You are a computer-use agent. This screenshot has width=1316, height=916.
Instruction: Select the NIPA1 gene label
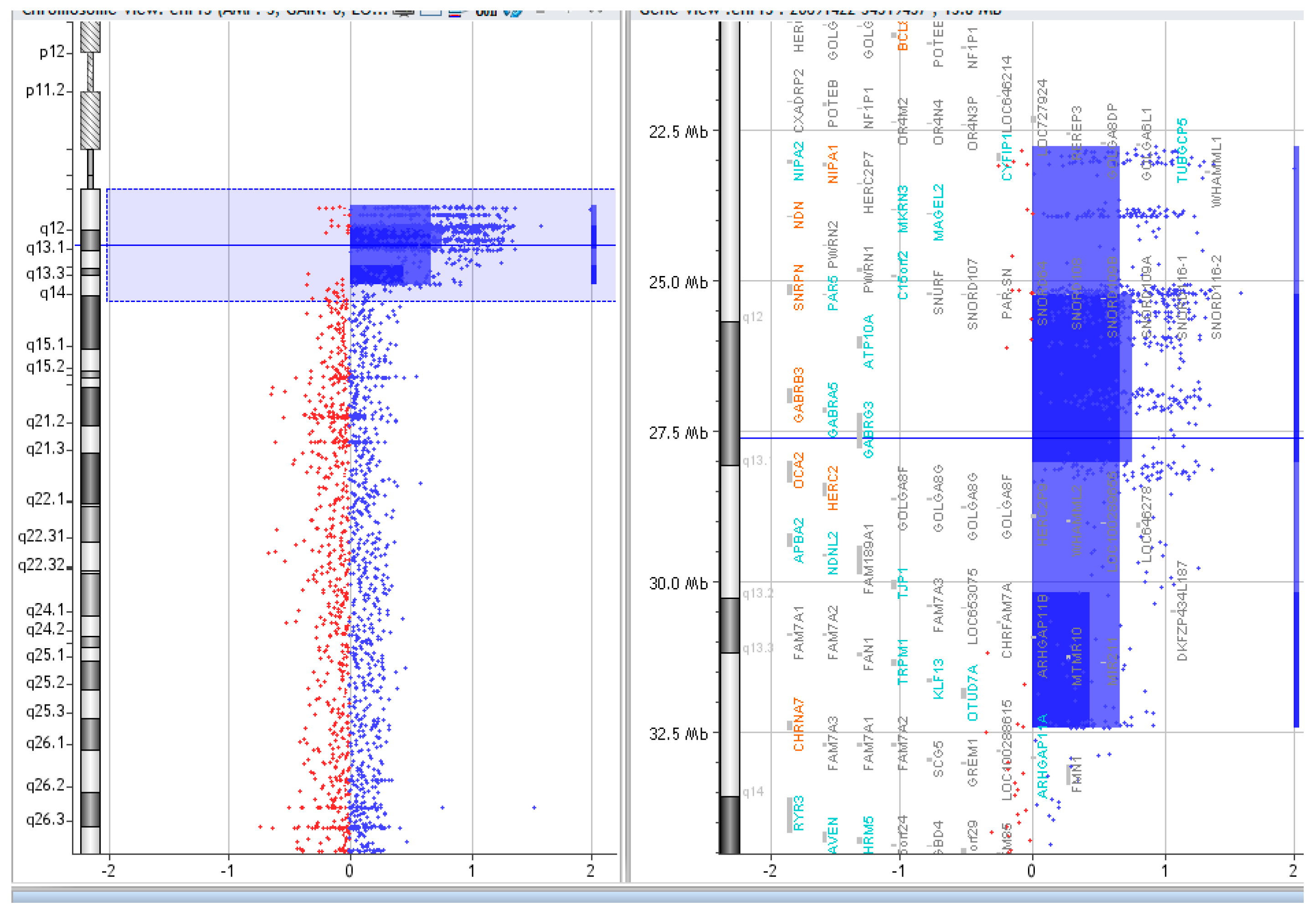pyautogui.click(x=833, y=164)
